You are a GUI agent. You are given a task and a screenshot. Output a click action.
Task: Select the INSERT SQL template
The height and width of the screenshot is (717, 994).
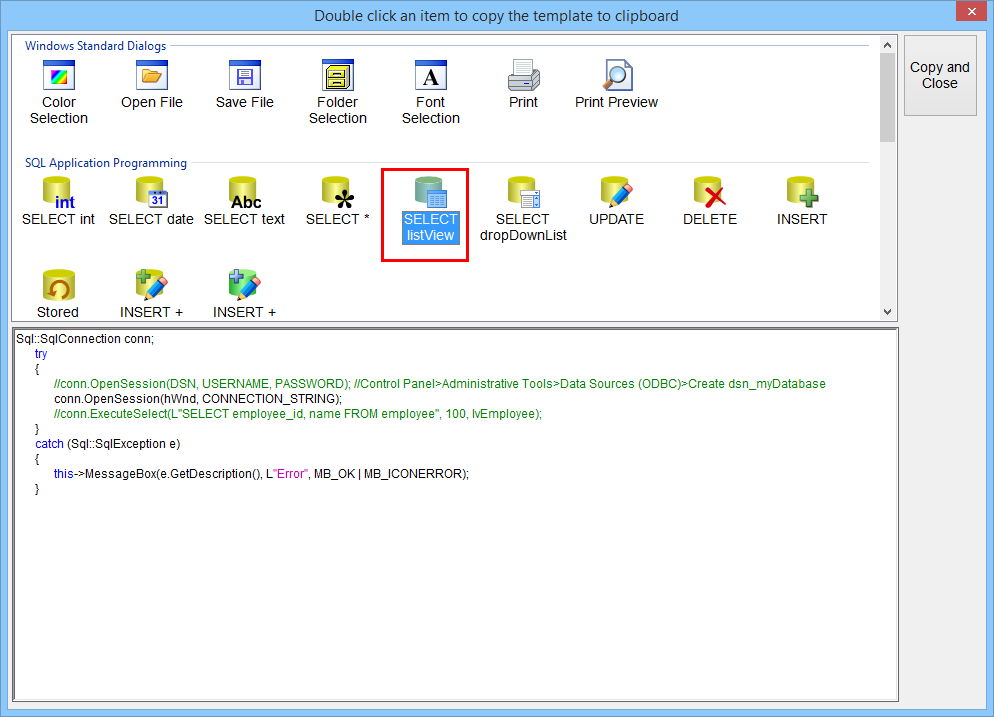(802, 202)
